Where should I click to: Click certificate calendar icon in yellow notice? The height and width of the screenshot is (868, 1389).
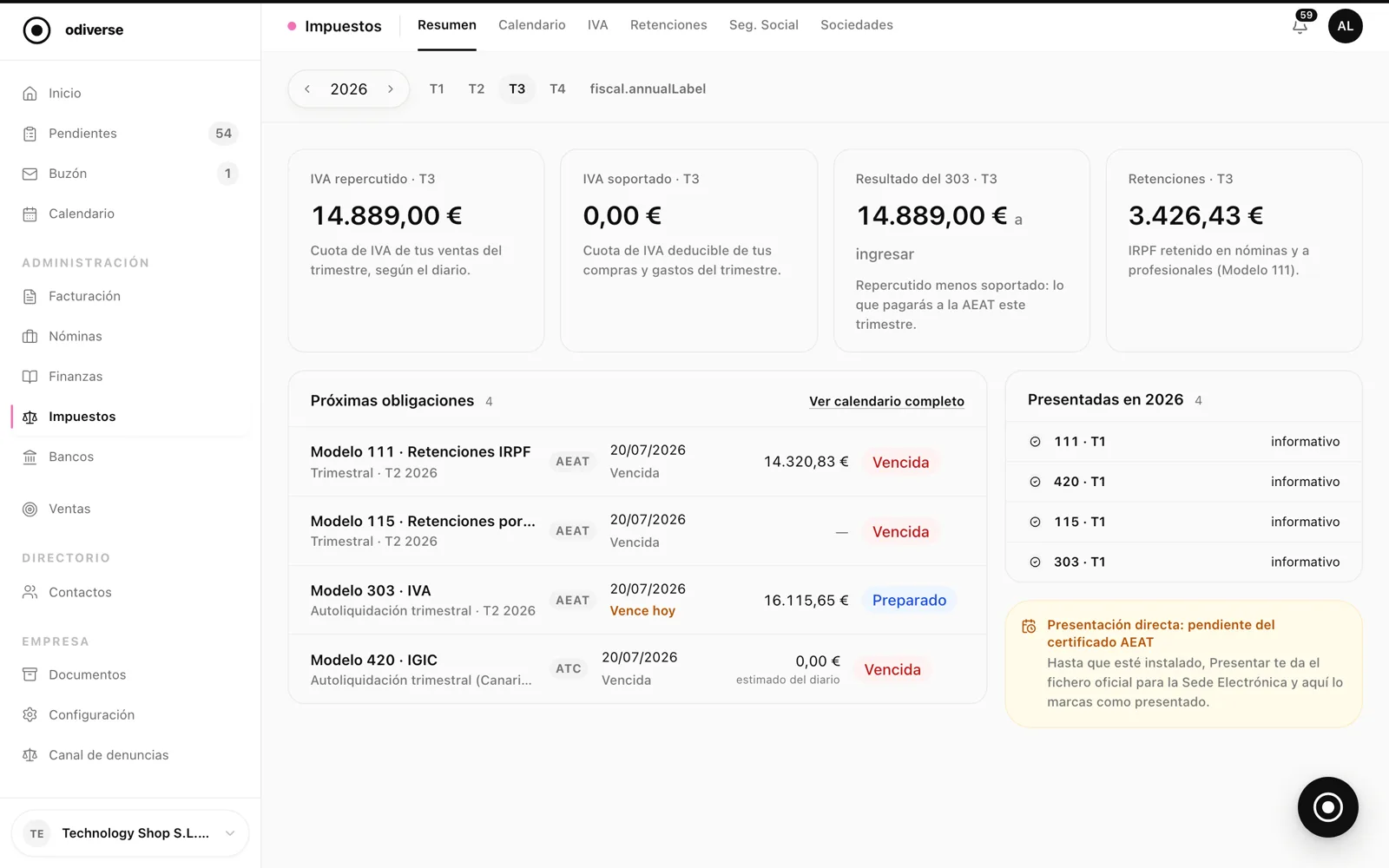click(1029, 627)
